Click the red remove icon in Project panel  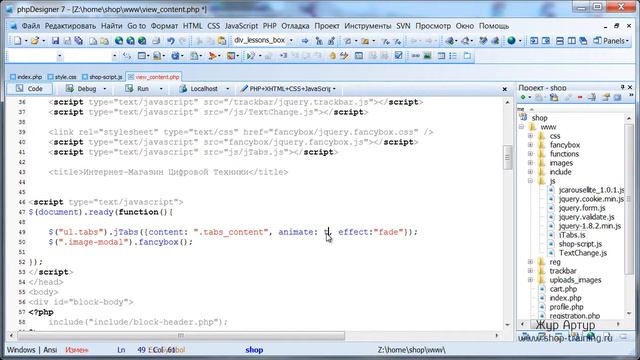click(x=580, y=97)
